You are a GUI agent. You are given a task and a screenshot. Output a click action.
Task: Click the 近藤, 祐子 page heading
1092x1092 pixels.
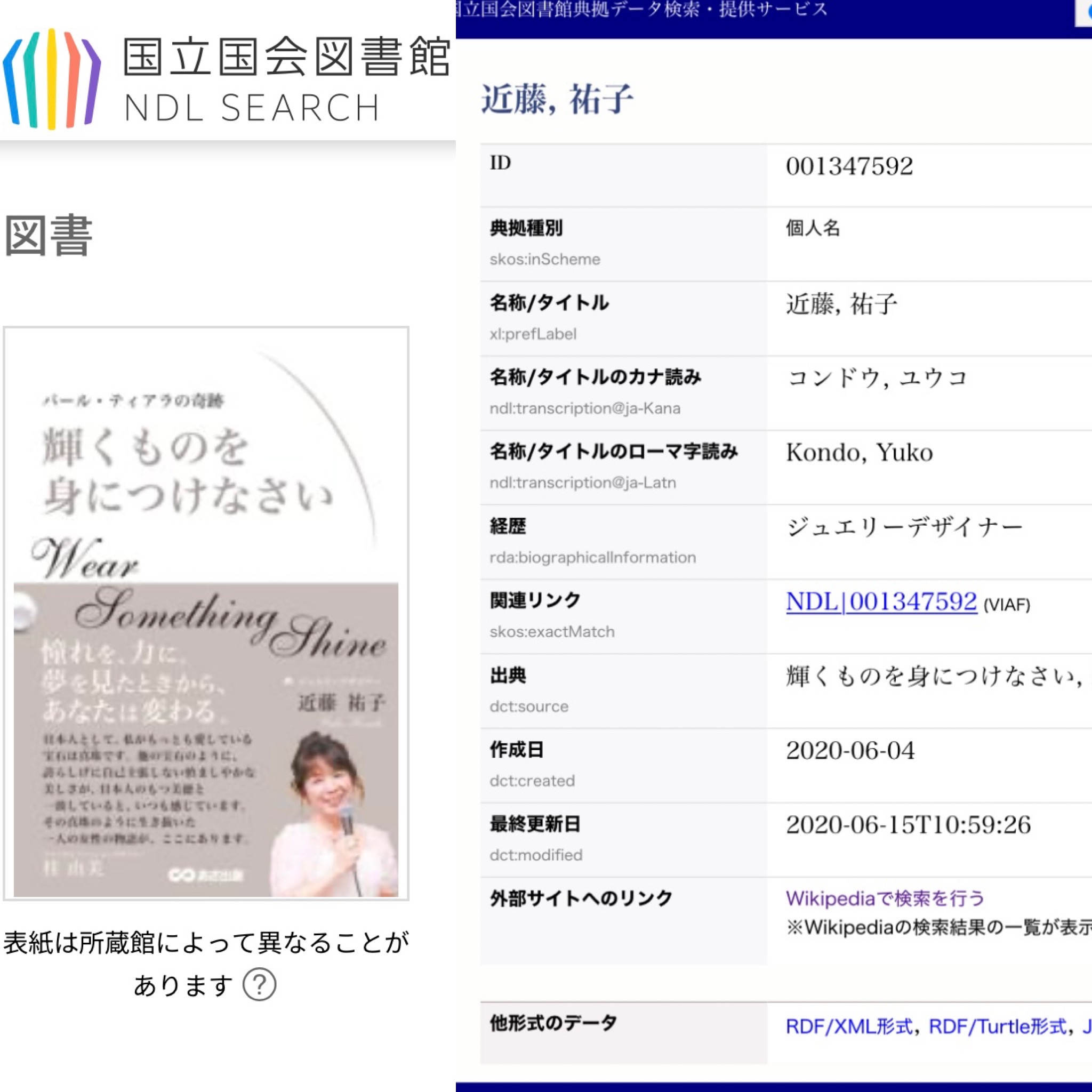tap(557, 100)
